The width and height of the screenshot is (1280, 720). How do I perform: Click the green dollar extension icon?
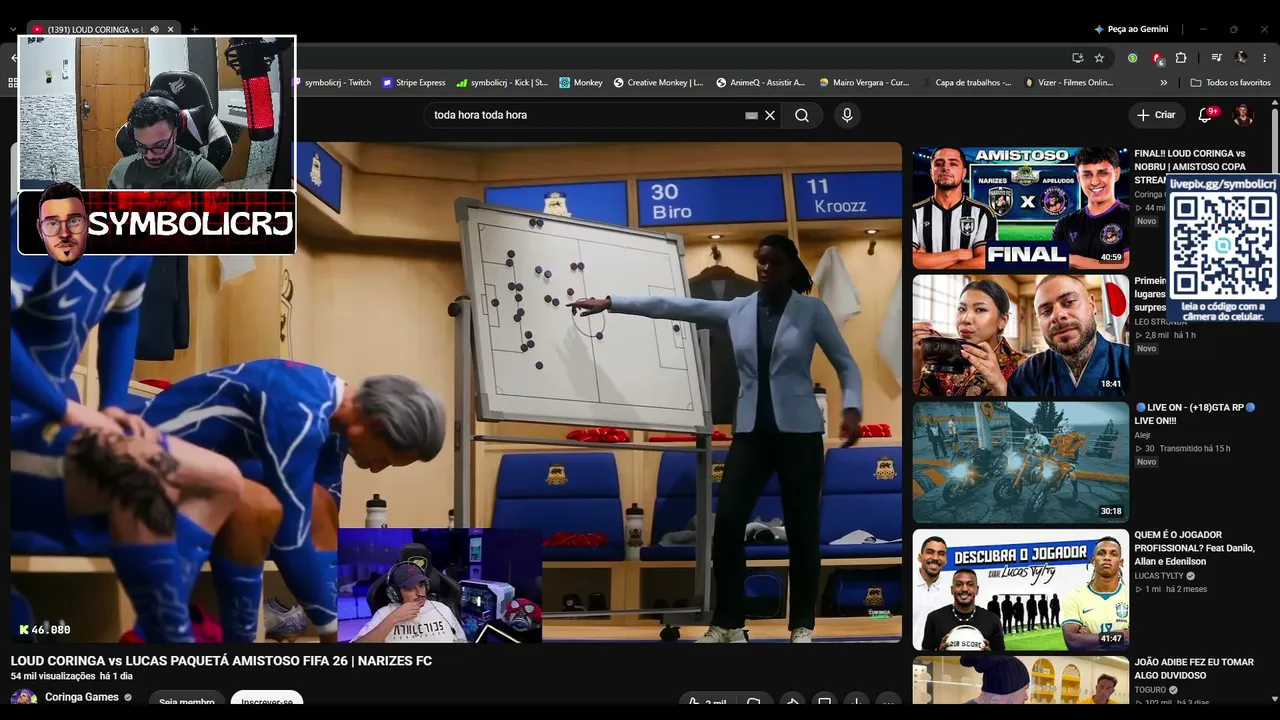pyautogui.click(x=1133, y=58)
